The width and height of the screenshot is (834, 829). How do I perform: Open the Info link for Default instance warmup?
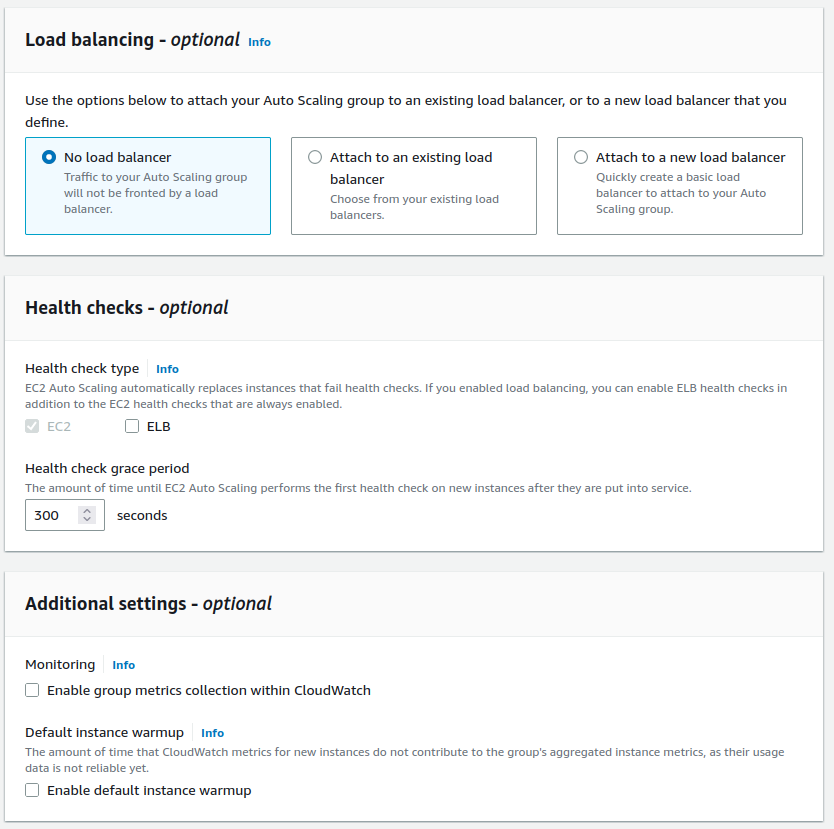click(212, 733)
